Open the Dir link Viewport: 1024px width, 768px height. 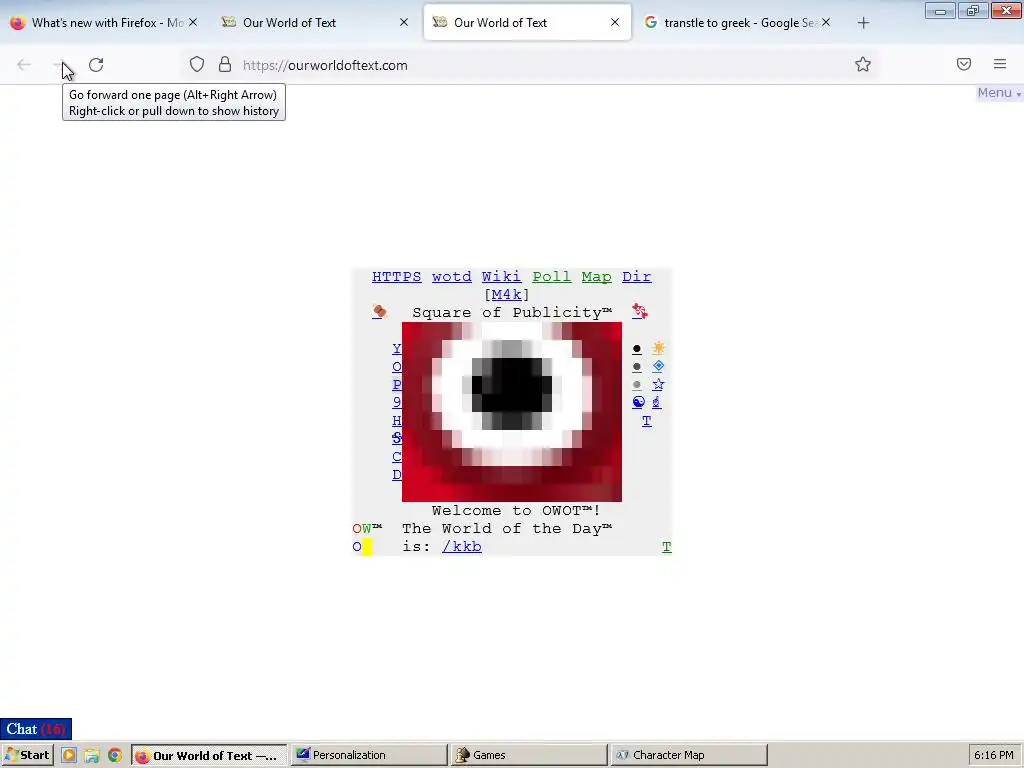click(636, 277)
